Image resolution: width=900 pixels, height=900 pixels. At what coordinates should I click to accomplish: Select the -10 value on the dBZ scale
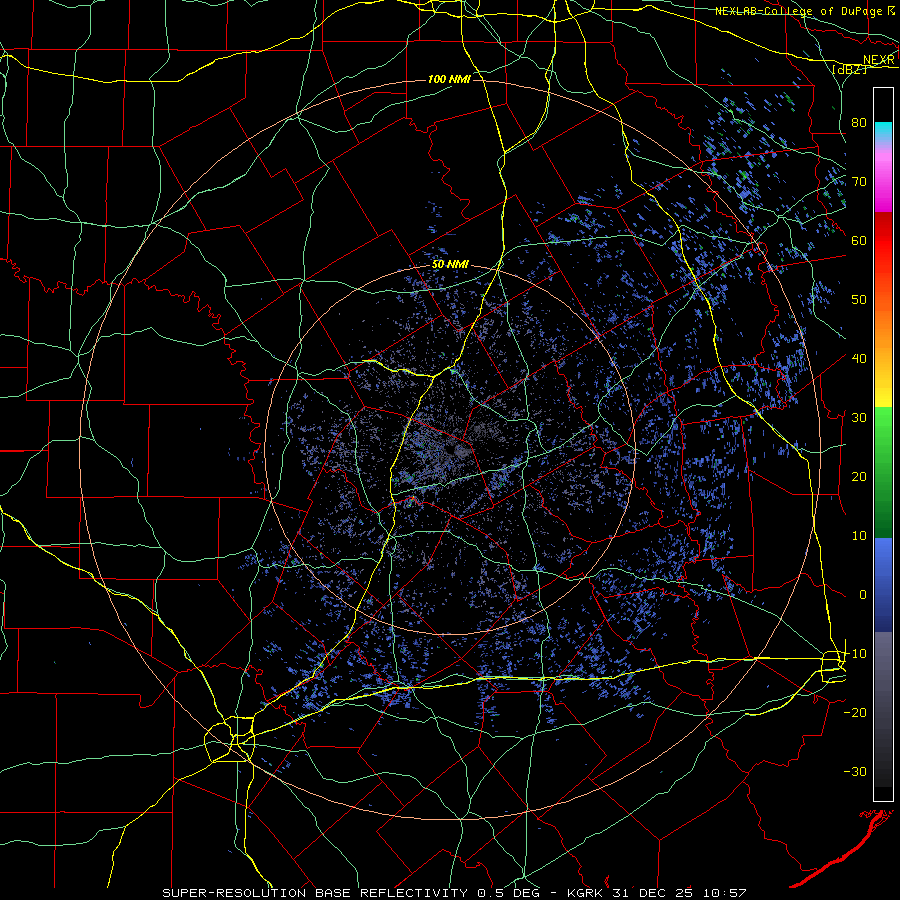855,654
